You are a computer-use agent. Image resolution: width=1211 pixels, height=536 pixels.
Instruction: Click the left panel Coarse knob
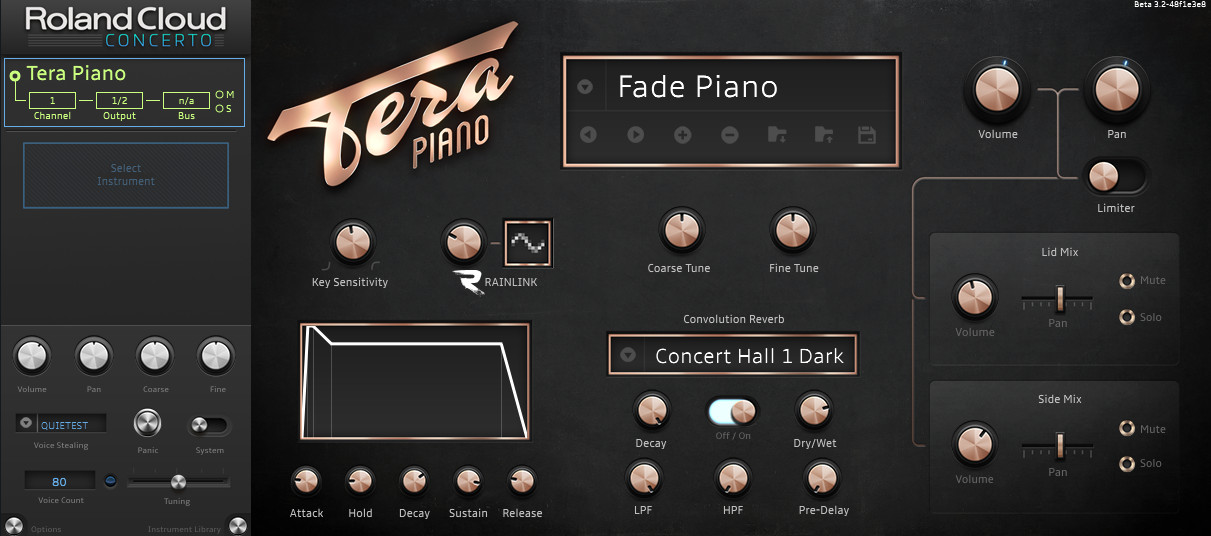tap(155, 355)
